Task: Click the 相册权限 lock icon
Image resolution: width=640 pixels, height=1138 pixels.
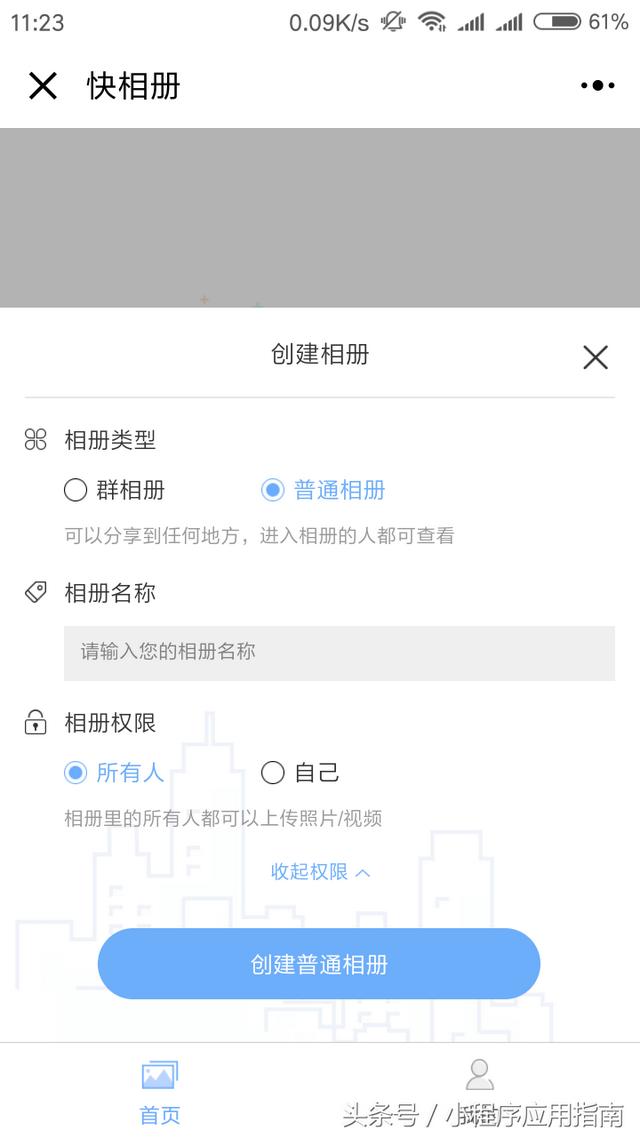Action: pos(36,722)
